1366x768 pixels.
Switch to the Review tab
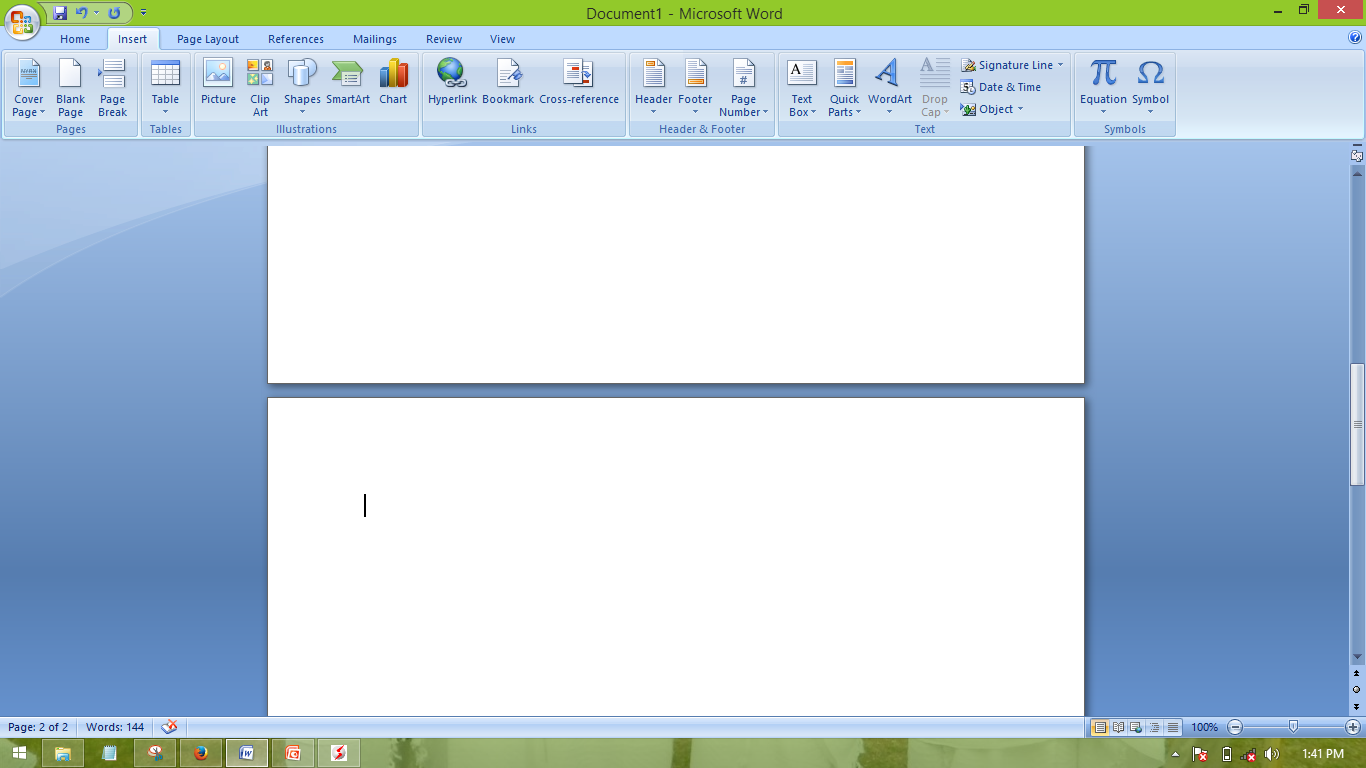(x=444, y=39)
